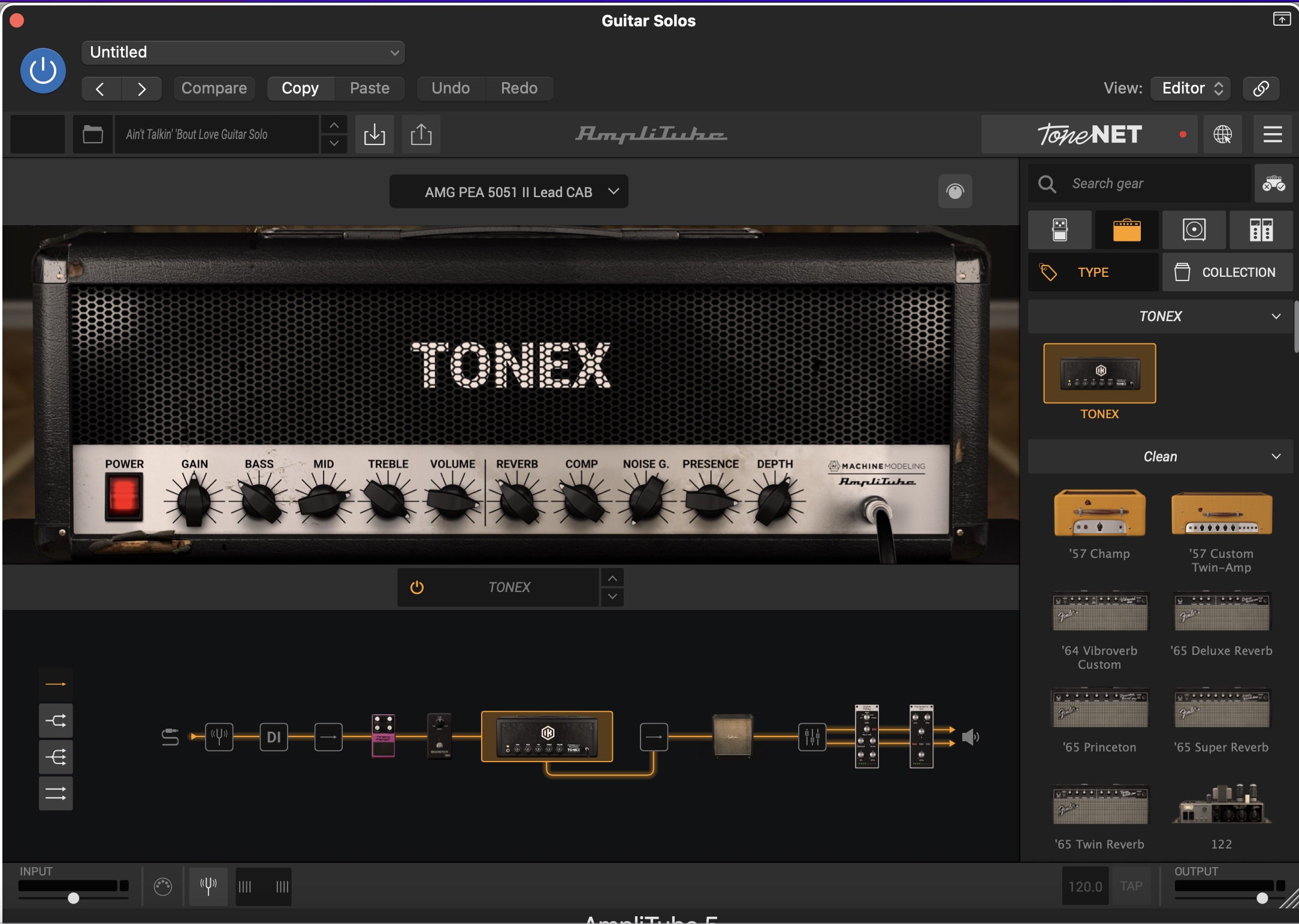The height and width of the screenshot is (924, 1299).
Task: Open the Untitled preset dropdown
Action: click(243, 52)
